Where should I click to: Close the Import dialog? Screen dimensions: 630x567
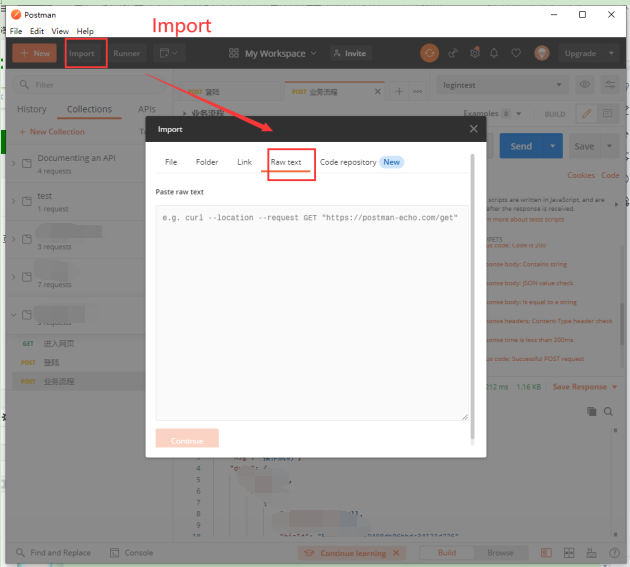click(x=474, y=129)
